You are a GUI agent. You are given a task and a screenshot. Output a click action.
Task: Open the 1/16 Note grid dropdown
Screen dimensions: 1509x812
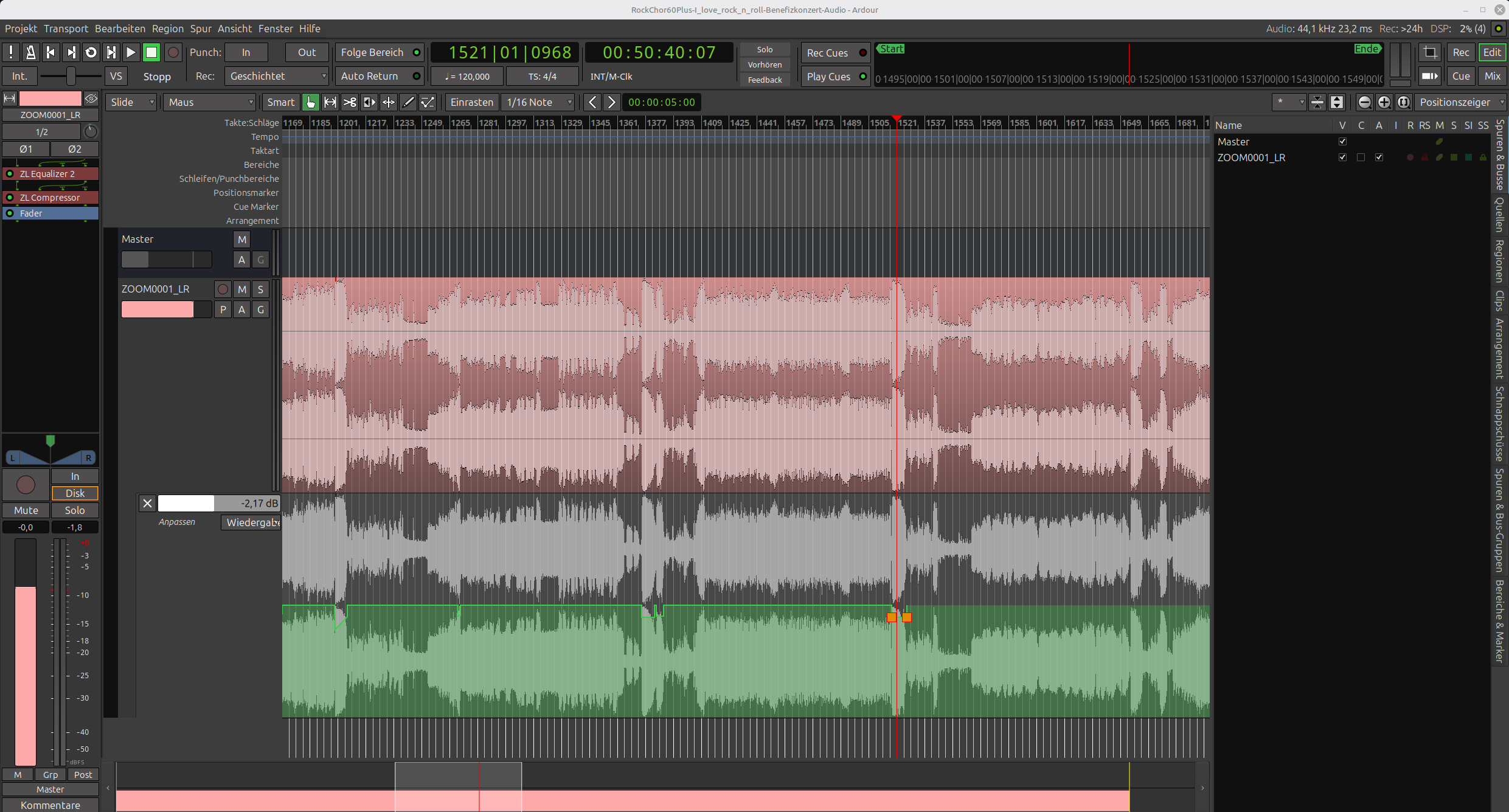point(539,102)
